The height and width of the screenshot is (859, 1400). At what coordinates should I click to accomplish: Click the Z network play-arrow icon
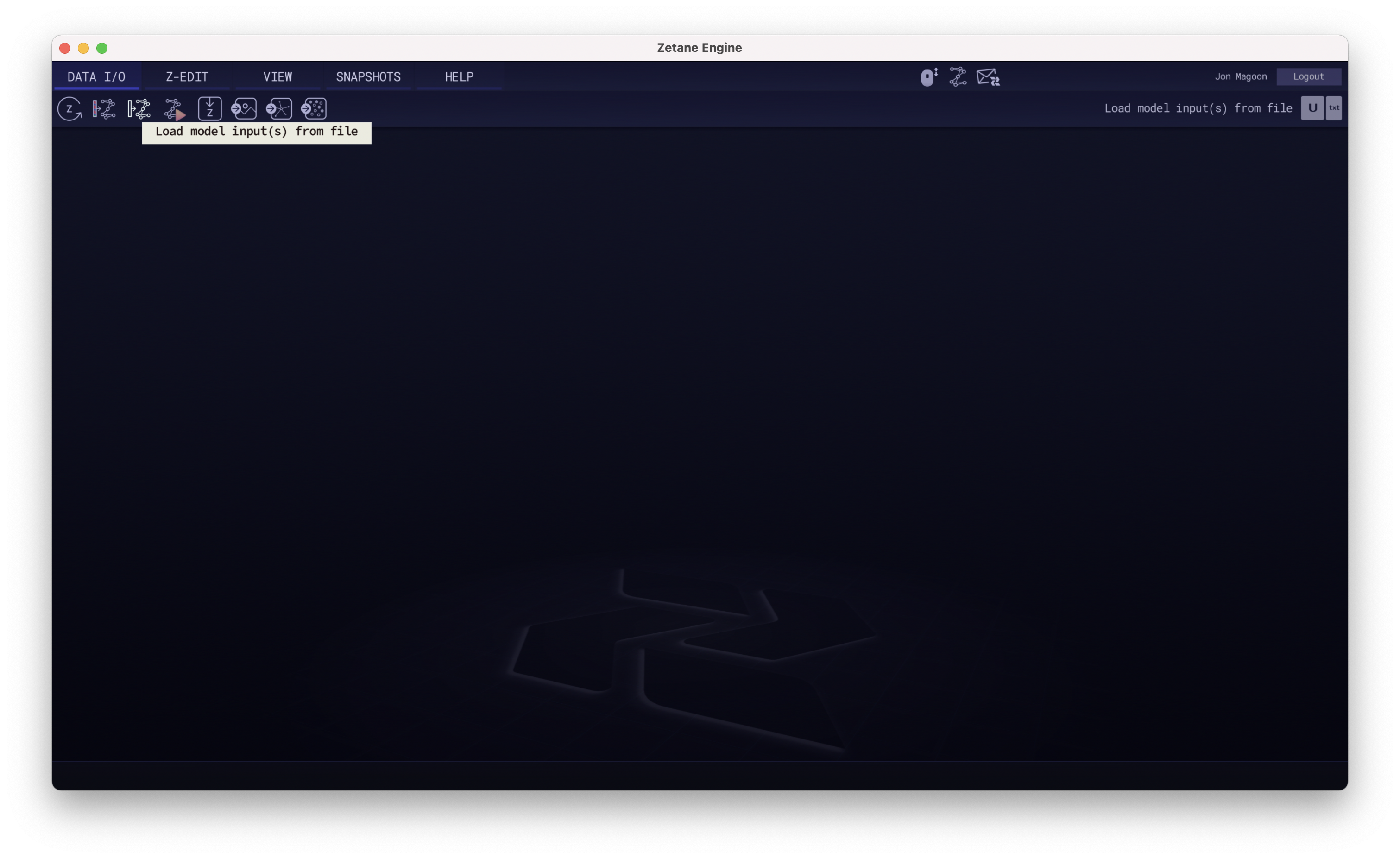pos(175,109)
